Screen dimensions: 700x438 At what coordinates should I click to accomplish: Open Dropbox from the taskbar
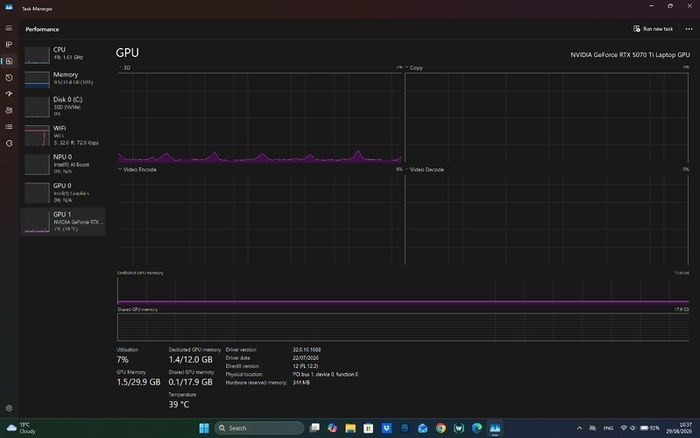tap(387, 428)
